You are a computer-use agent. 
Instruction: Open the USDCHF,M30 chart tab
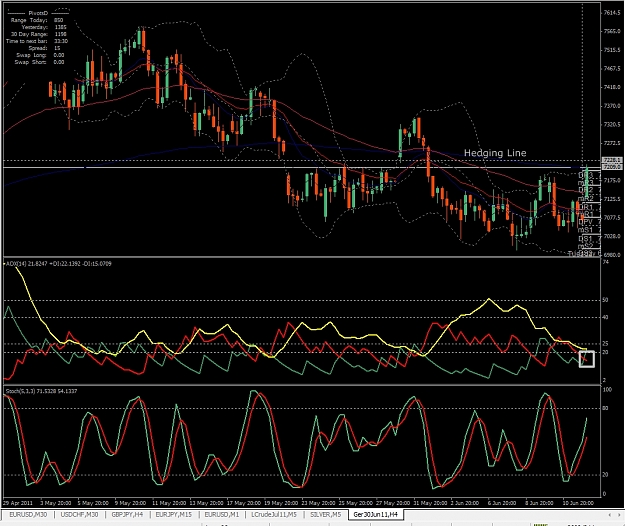pos(79,514)
